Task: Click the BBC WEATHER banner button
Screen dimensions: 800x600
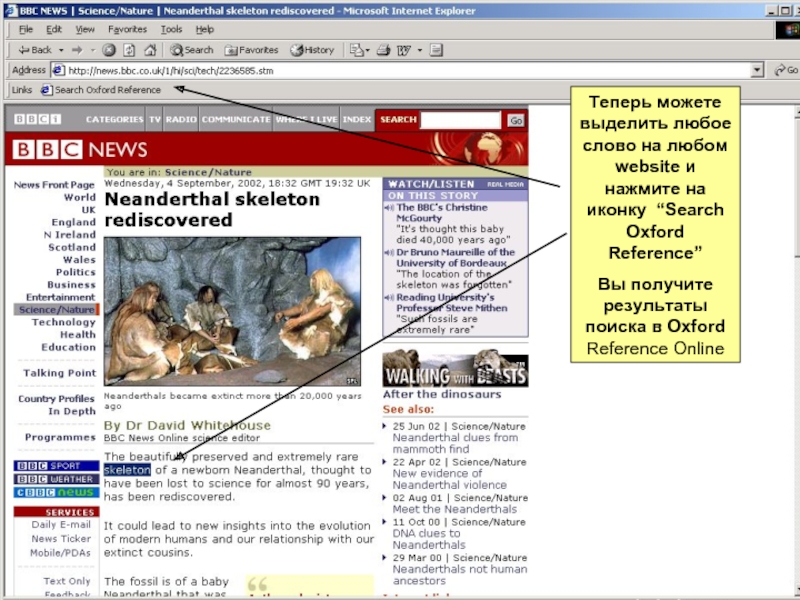Action: click(56, 479)
